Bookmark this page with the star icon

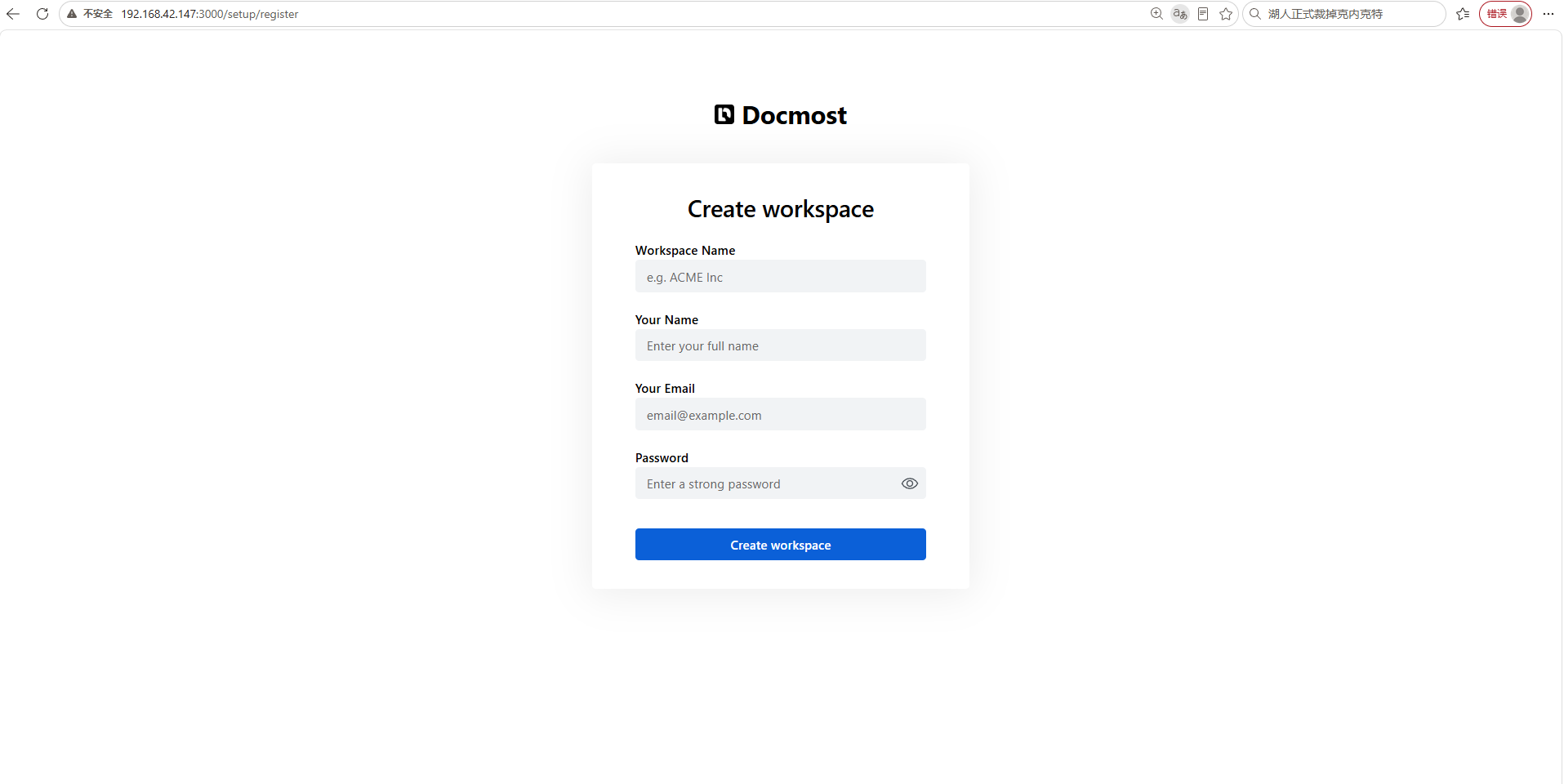(1226, 14)
